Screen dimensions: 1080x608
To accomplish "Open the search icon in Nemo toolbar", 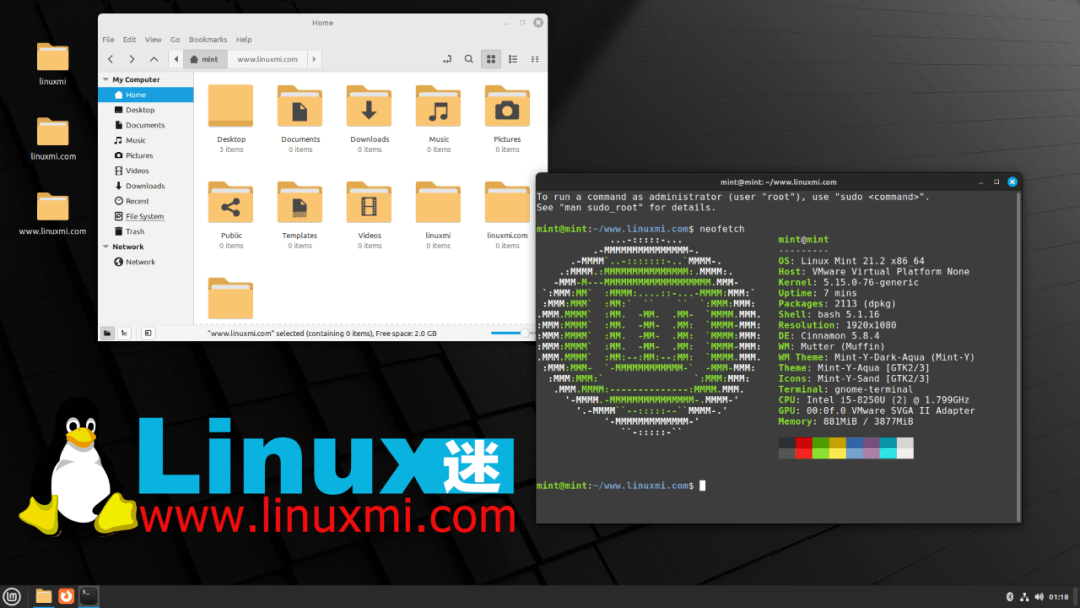I will (469, 59).
